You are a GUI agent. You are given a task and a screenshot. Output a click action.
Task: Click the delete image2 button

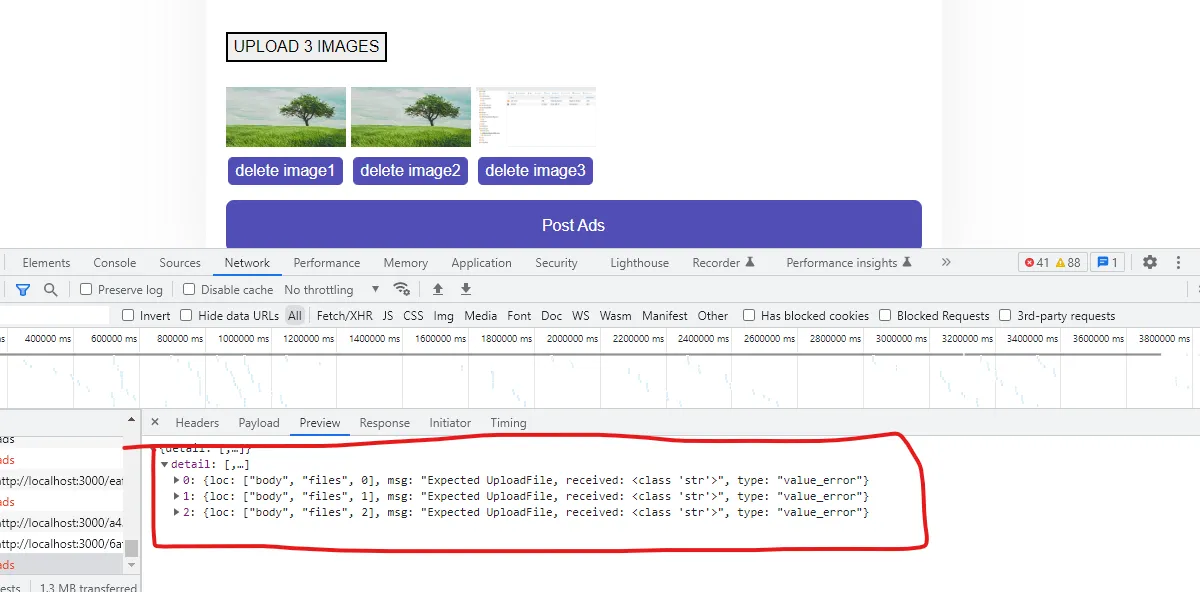pyautogui.click(x=410, y=170)
